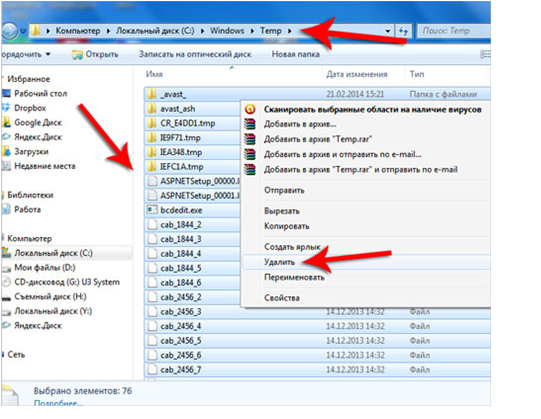Image resolution: width=541 pixels, height=419 pixels.
Task: Click the Новая папка button
Action: tap(296, 54)
